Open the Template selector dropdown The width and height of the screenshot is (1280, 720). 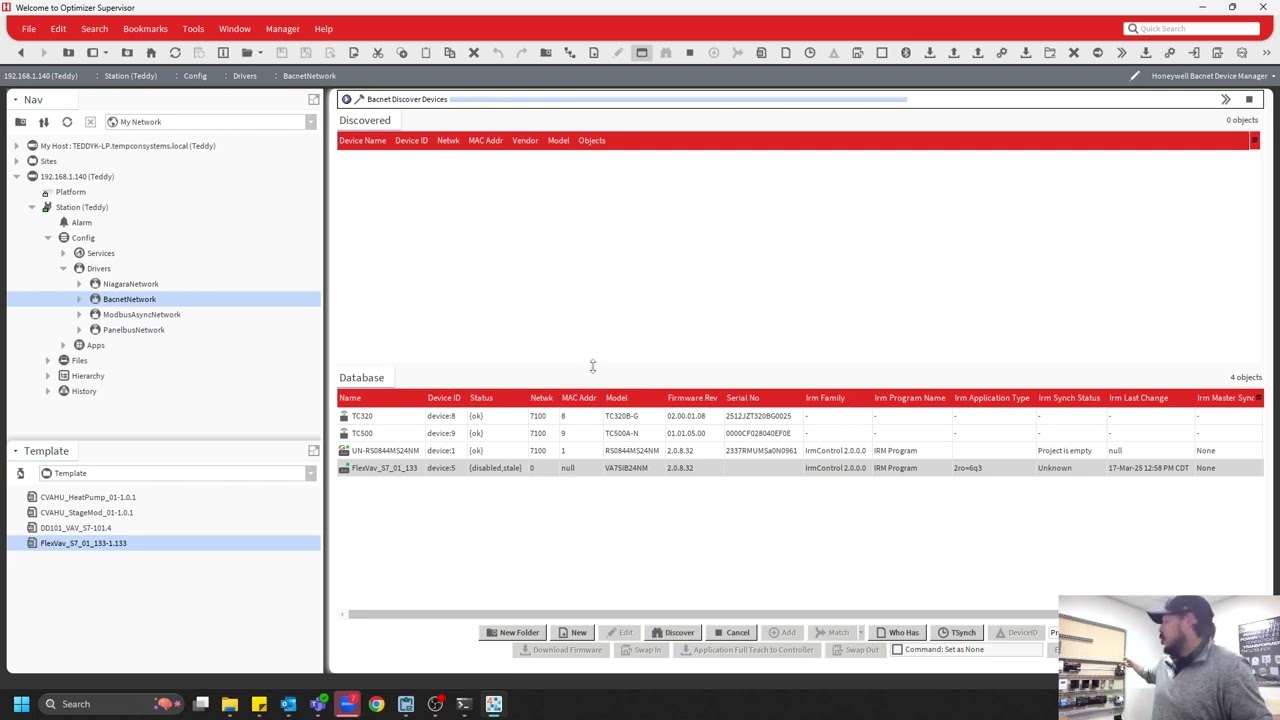click(311, 473)
